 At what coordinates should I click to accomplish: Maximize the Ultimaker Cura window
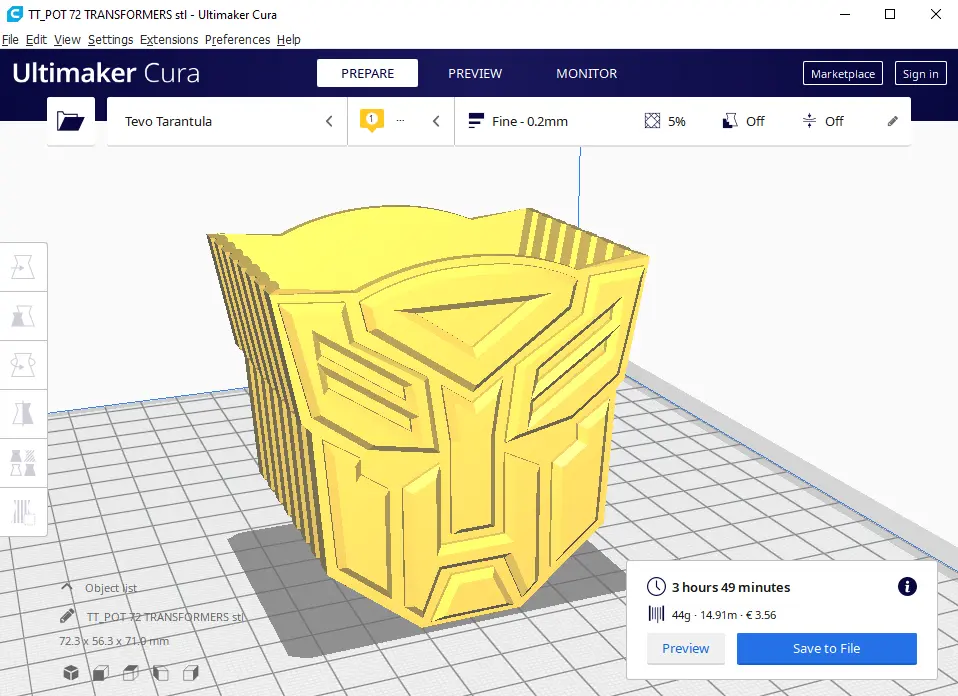click(890, 14)
